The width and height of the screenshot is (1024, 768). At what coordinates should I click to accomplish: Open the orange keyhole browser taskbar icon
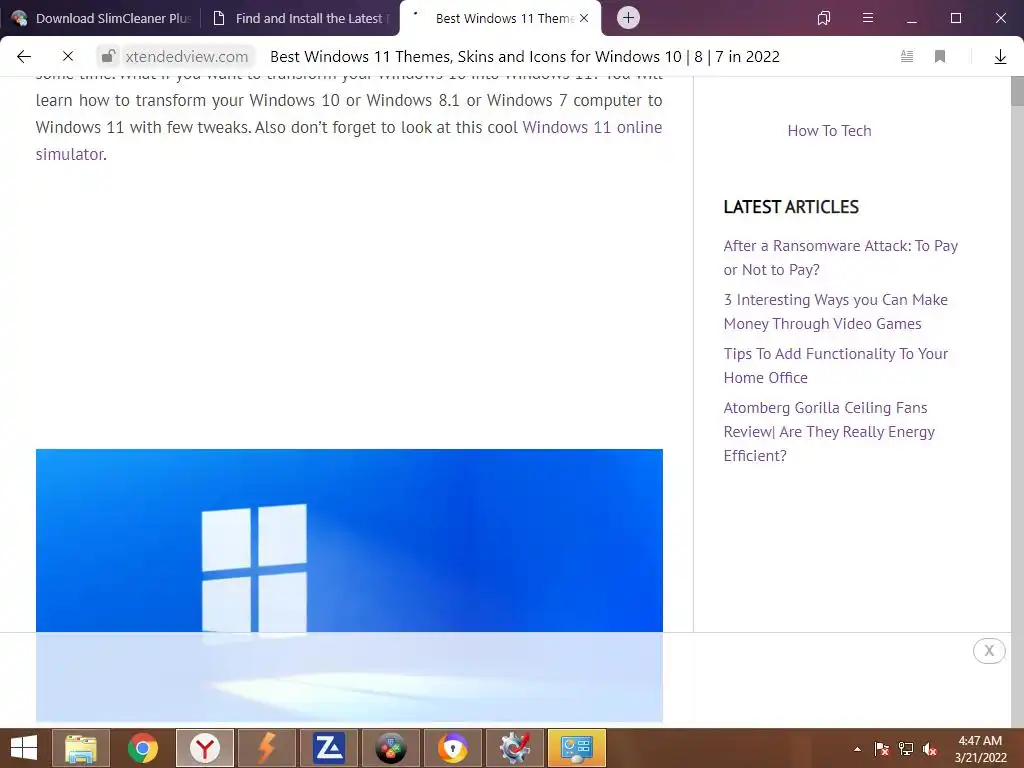pyautogui.click(x=453, y=748)
